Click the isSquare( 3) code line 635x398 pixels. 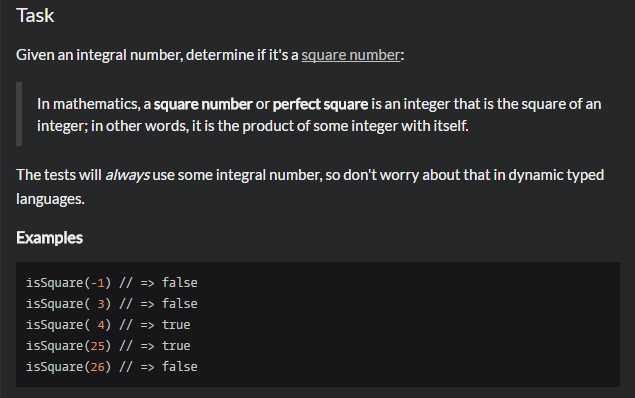tap(112, 304)
